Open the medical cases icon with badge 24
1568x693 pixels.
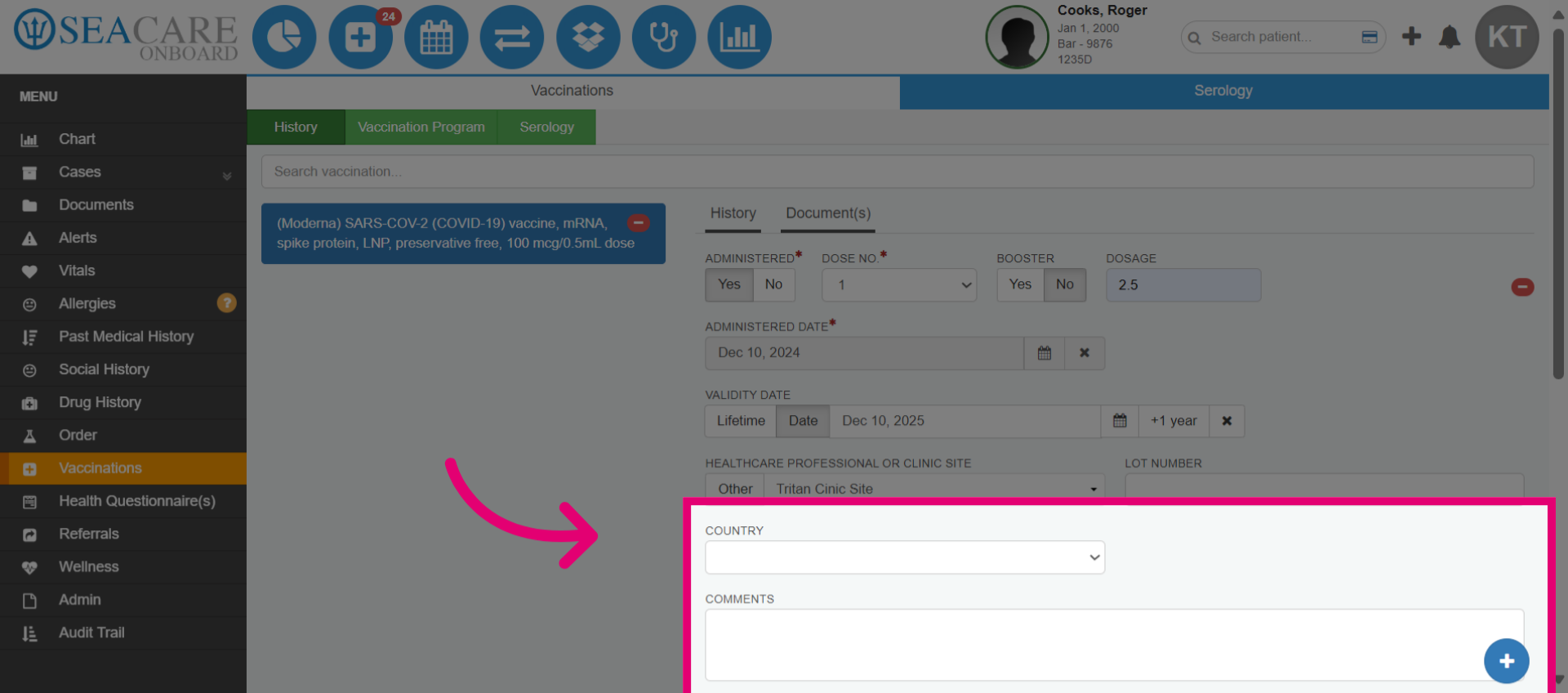click(360, 37)
